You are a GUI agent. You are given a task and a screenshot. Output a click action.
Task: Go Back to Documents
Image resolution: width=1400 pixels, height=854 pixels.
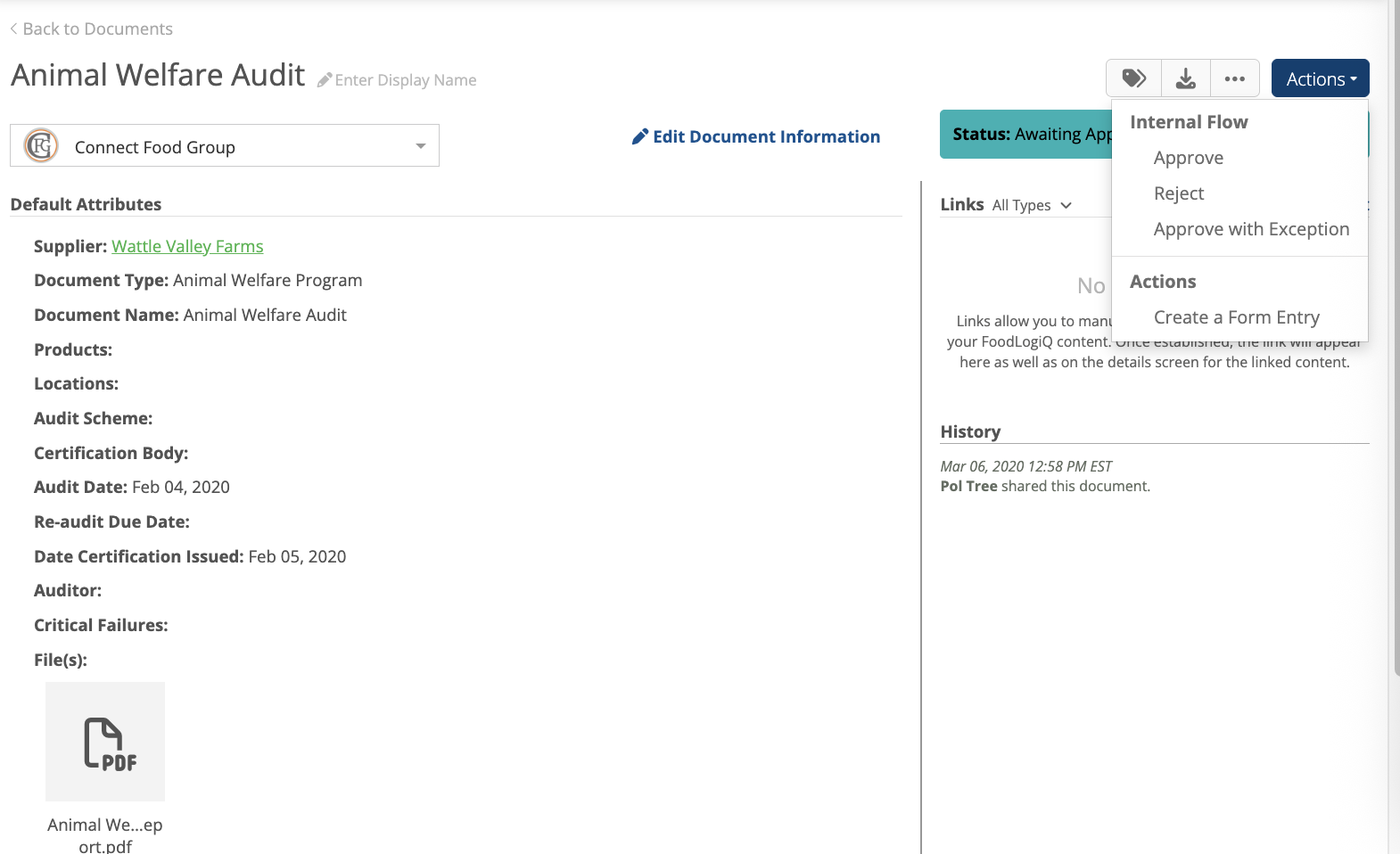92,29
